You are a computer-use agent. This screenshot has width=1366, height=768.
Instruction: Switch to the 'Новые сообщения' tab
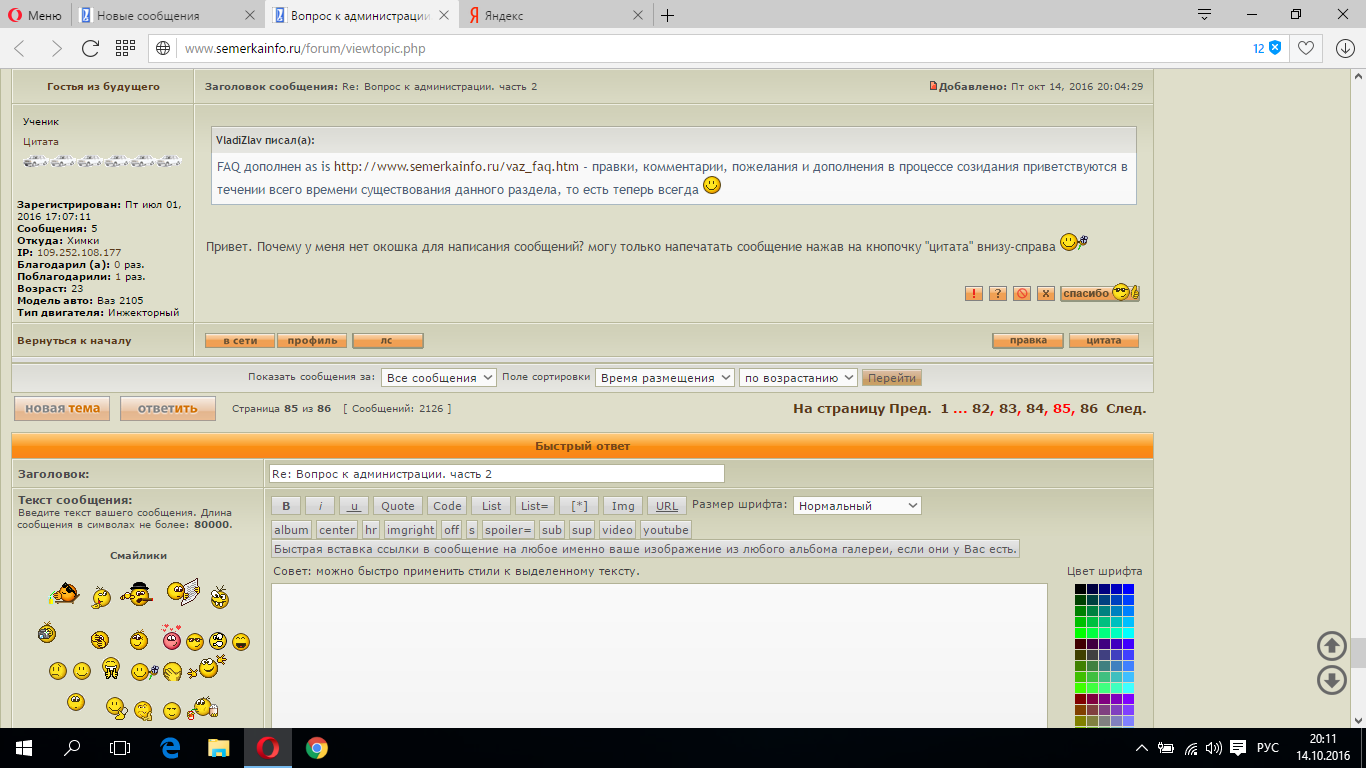166,15
